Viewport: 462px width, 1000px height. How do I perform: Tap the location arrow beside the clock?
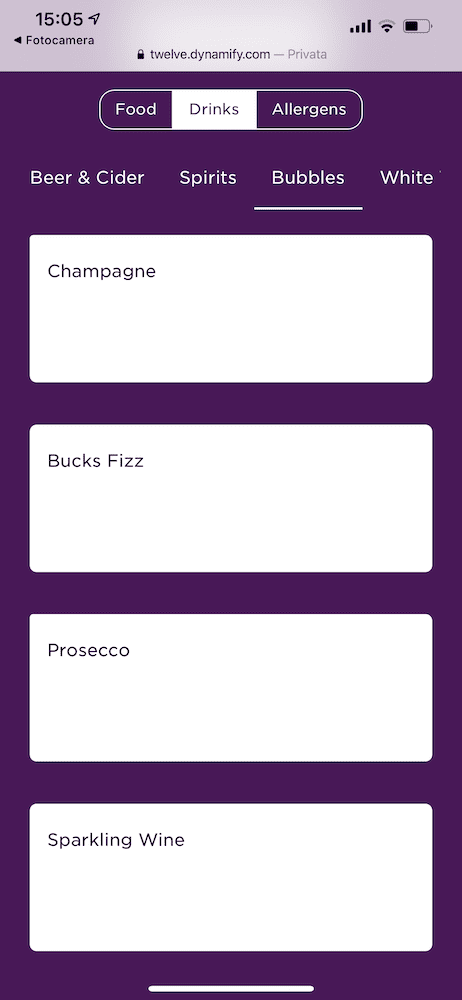96,19
